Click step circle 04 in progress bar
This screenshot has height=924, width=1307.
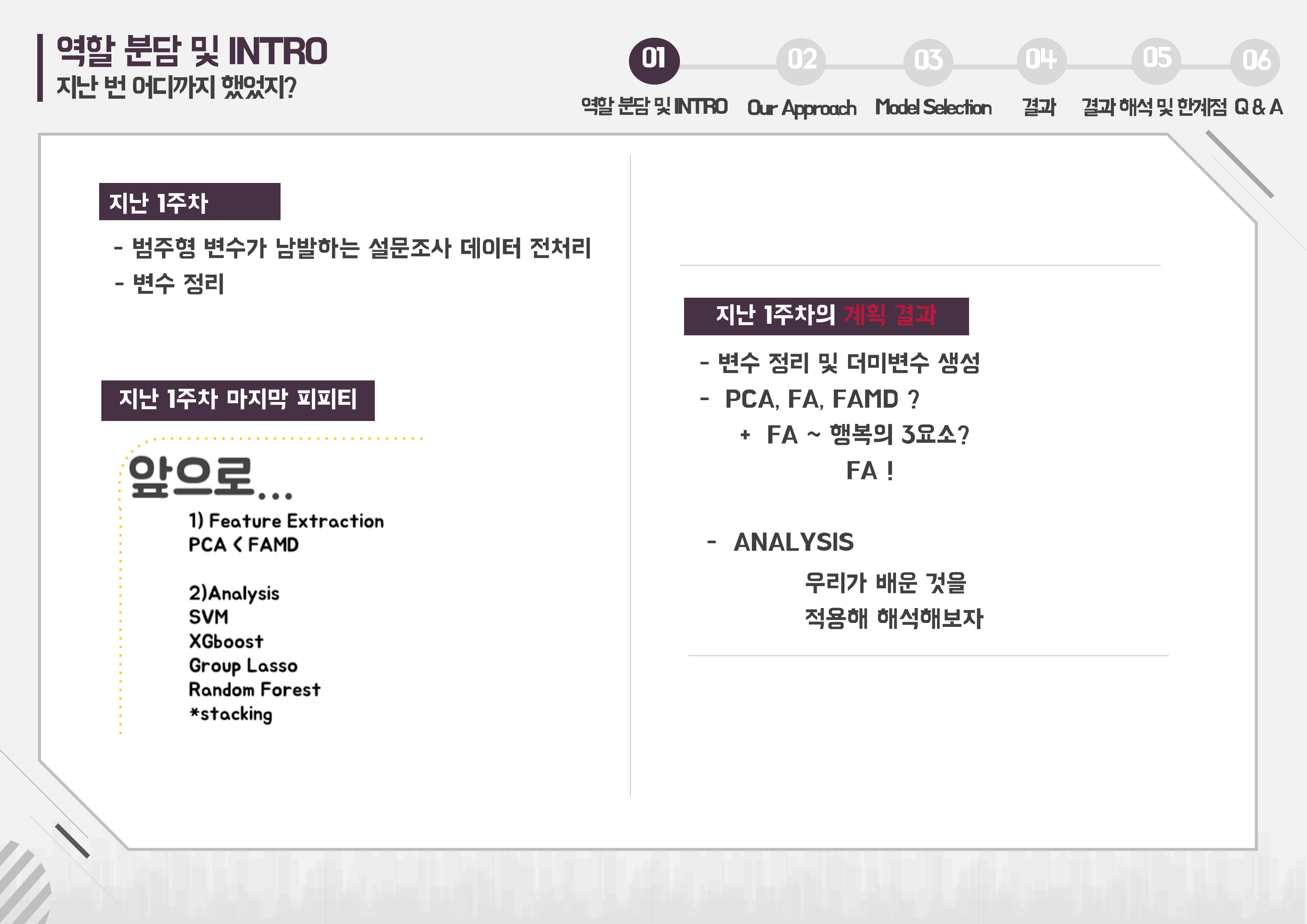(1041, 60)
